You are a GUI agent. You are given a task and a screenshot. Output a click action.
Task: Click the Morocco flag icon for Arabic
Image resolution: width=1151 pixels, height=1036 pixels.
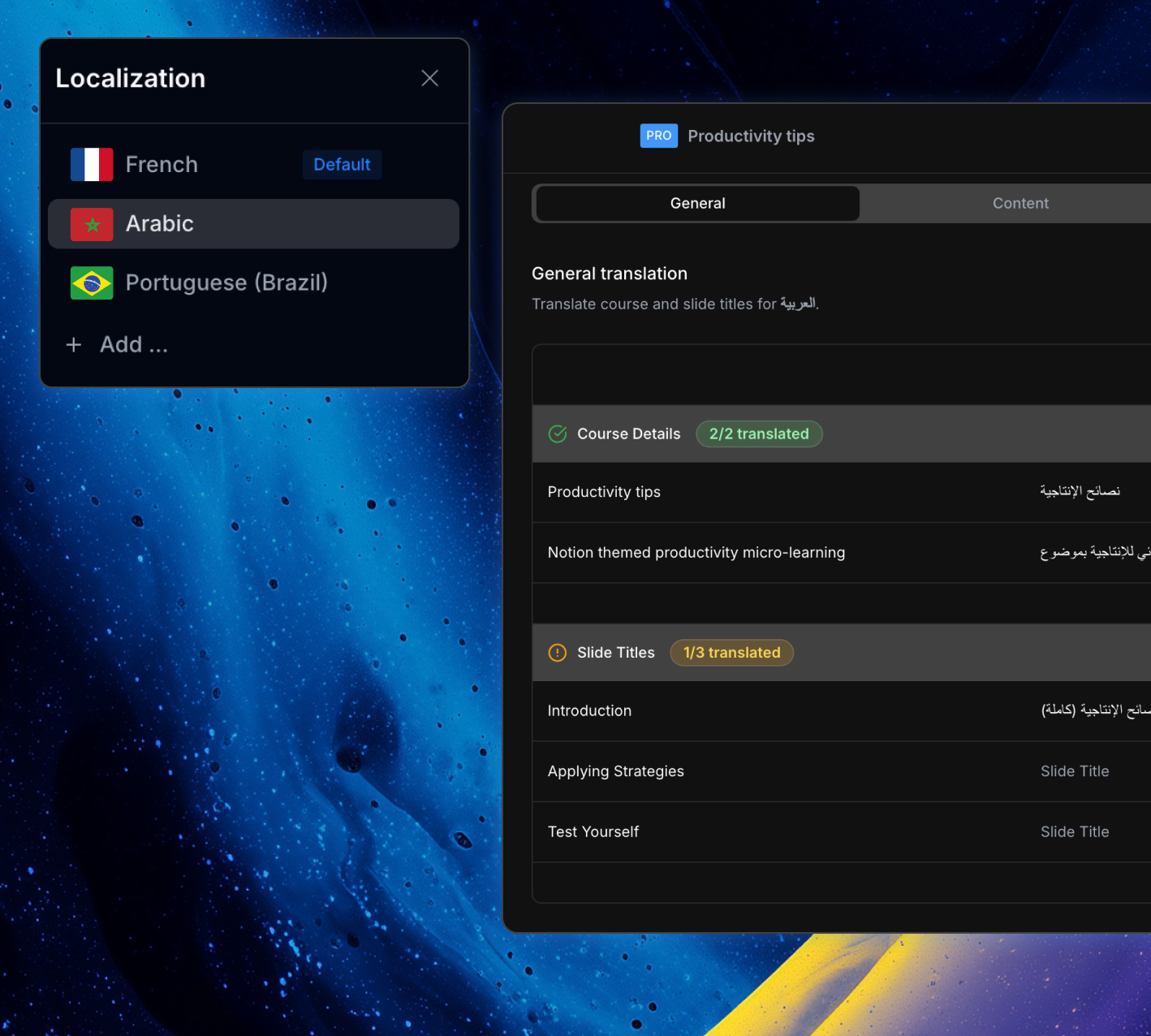pyautogui.click(x=92, y=224)
